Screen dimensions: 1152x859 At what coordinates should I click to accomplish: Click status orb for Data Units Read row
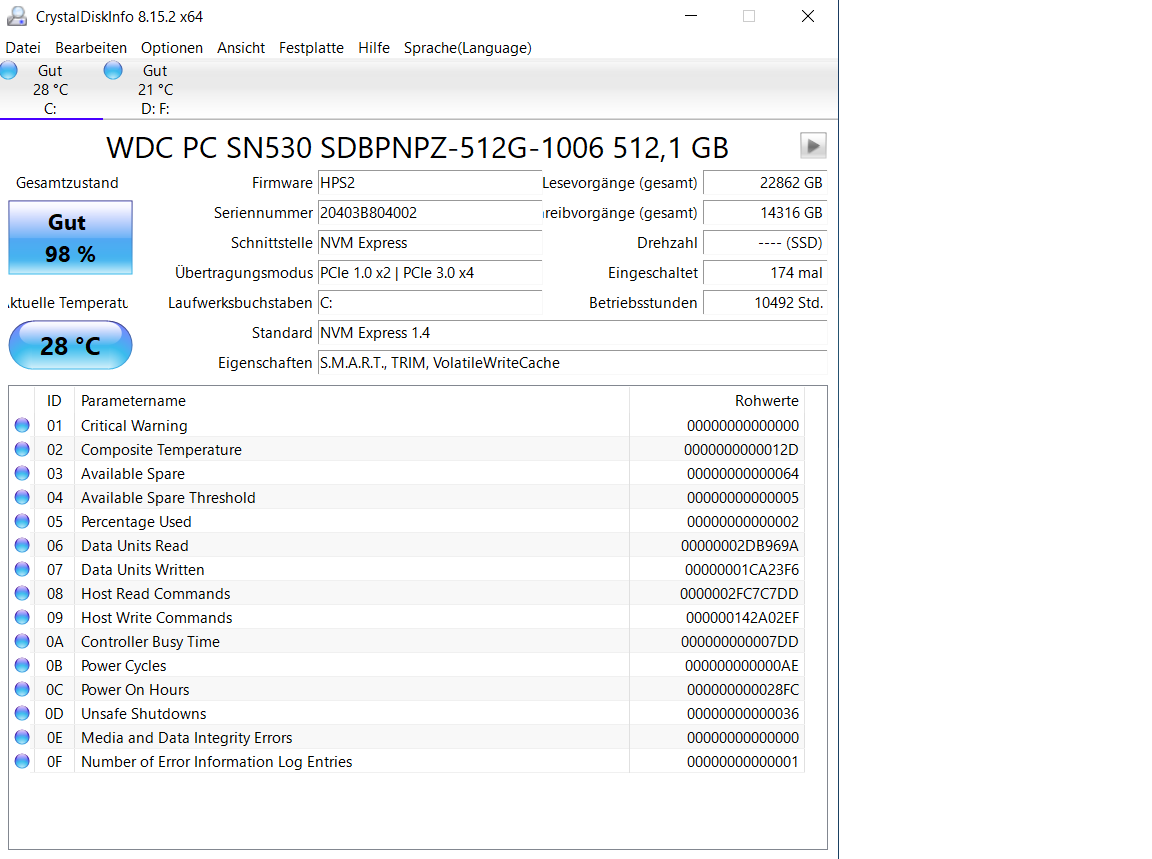click(22, 545)
